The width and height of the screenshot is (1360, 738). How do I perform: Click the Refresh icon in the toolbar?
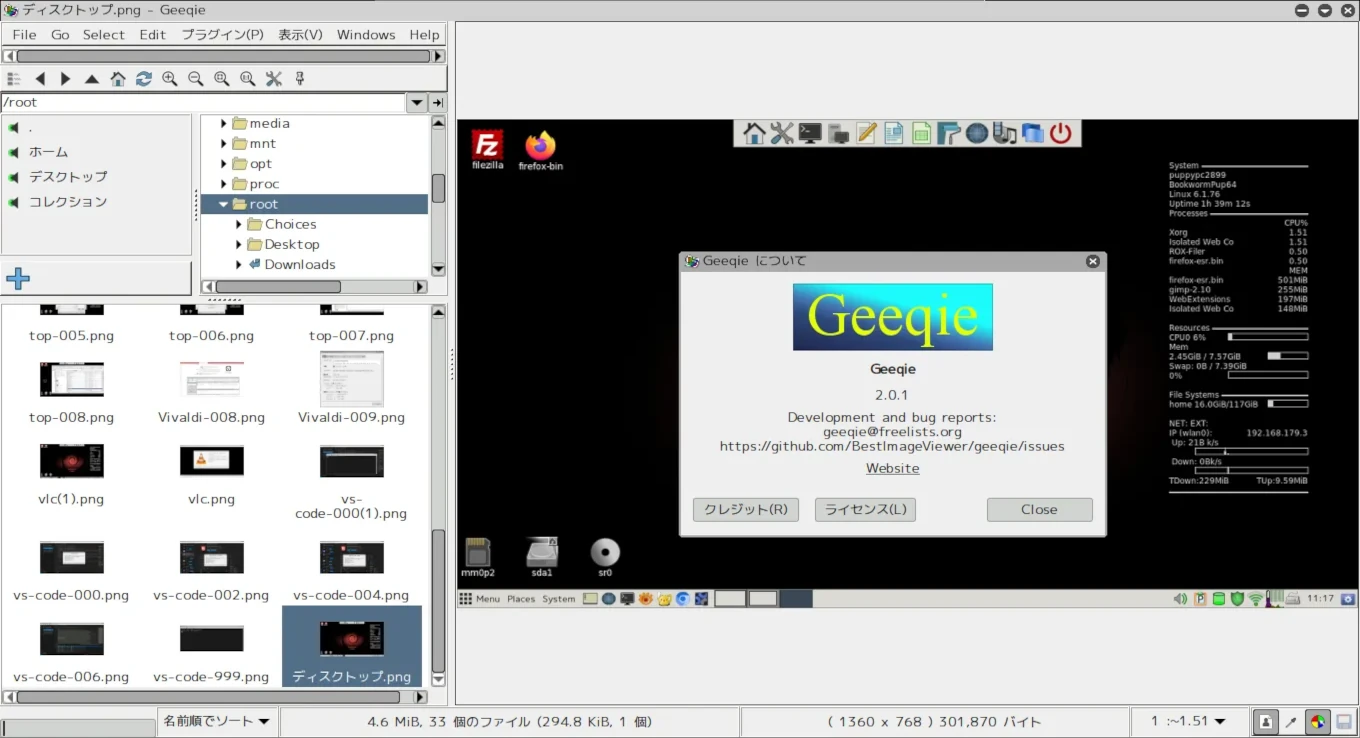tap(144, 79)
